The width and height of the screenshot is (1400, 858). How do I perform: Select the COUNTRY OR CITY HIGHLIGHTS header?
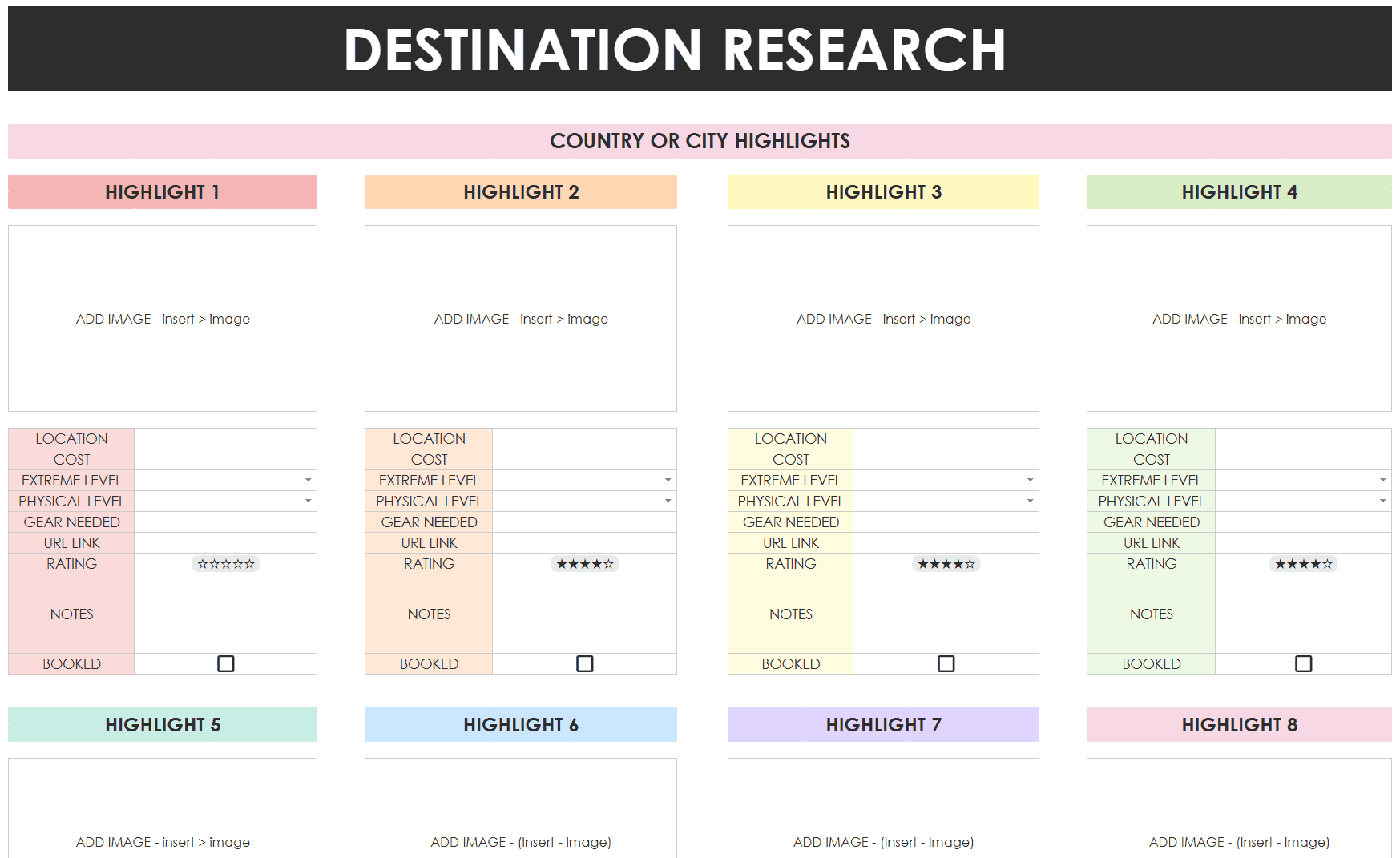point(700,141)
